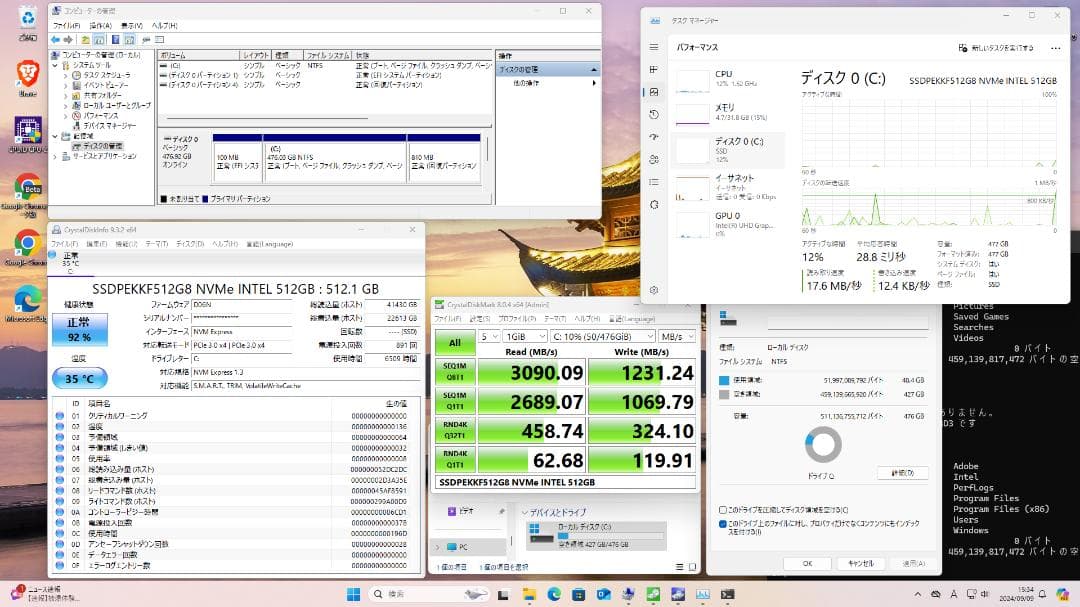
Task: Open Microsoft Edge desktop icon
Action: coord(28,305)
